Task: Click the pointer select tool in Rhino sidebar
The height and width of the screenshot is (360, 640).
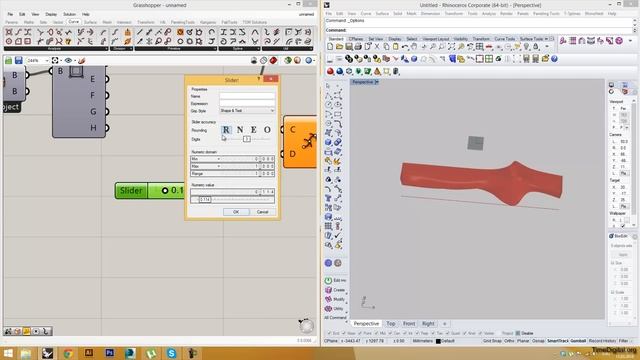Action: pos(328,86)
